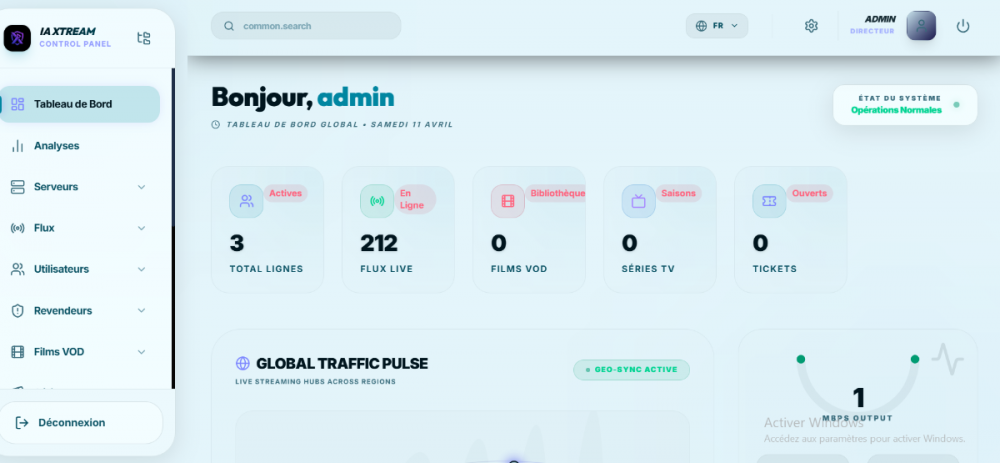Click the Geo-Sync Active badge

click(x=631, y=370)
